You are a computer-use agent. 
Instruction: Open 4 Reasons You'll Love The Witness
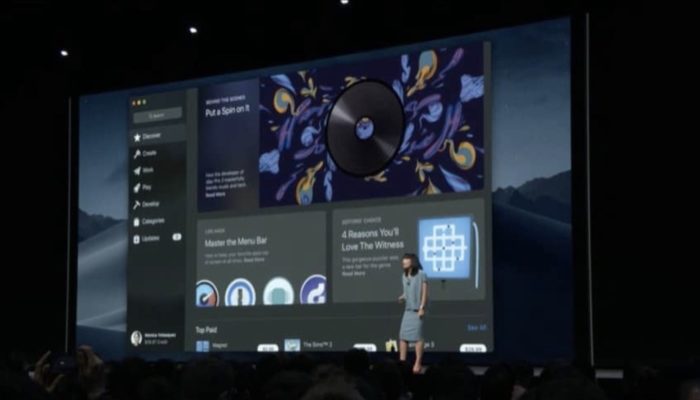(x=372, y=240)
